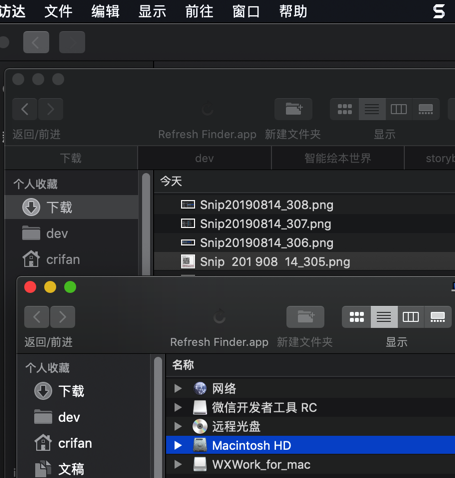Image resolution: width=455 pixels, height=478 pixels.
Task: Click the 名称 column header
Action: (183, 365)
